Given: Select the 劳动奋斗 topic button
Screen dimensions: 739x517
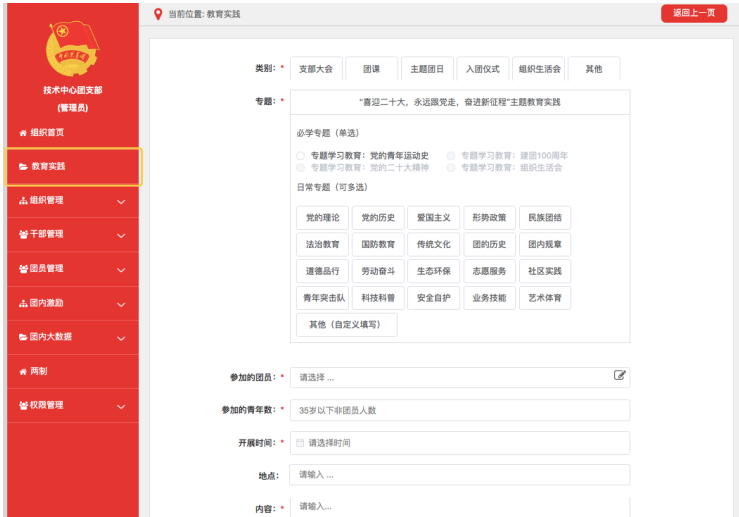Looking at the screenshot, I should tap(378, 271).
